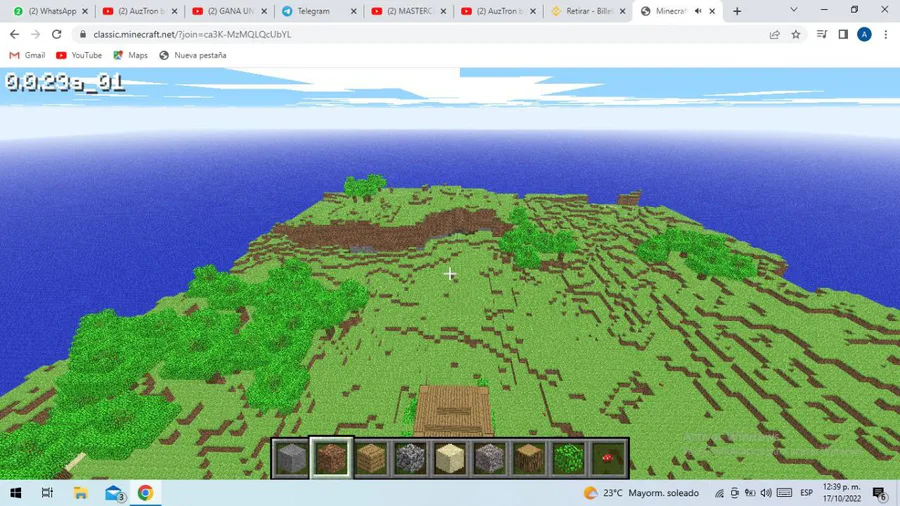This screenshot has height=506, width=900.
Task: Open File Explorer from taskbar
Action: (80, 493)
